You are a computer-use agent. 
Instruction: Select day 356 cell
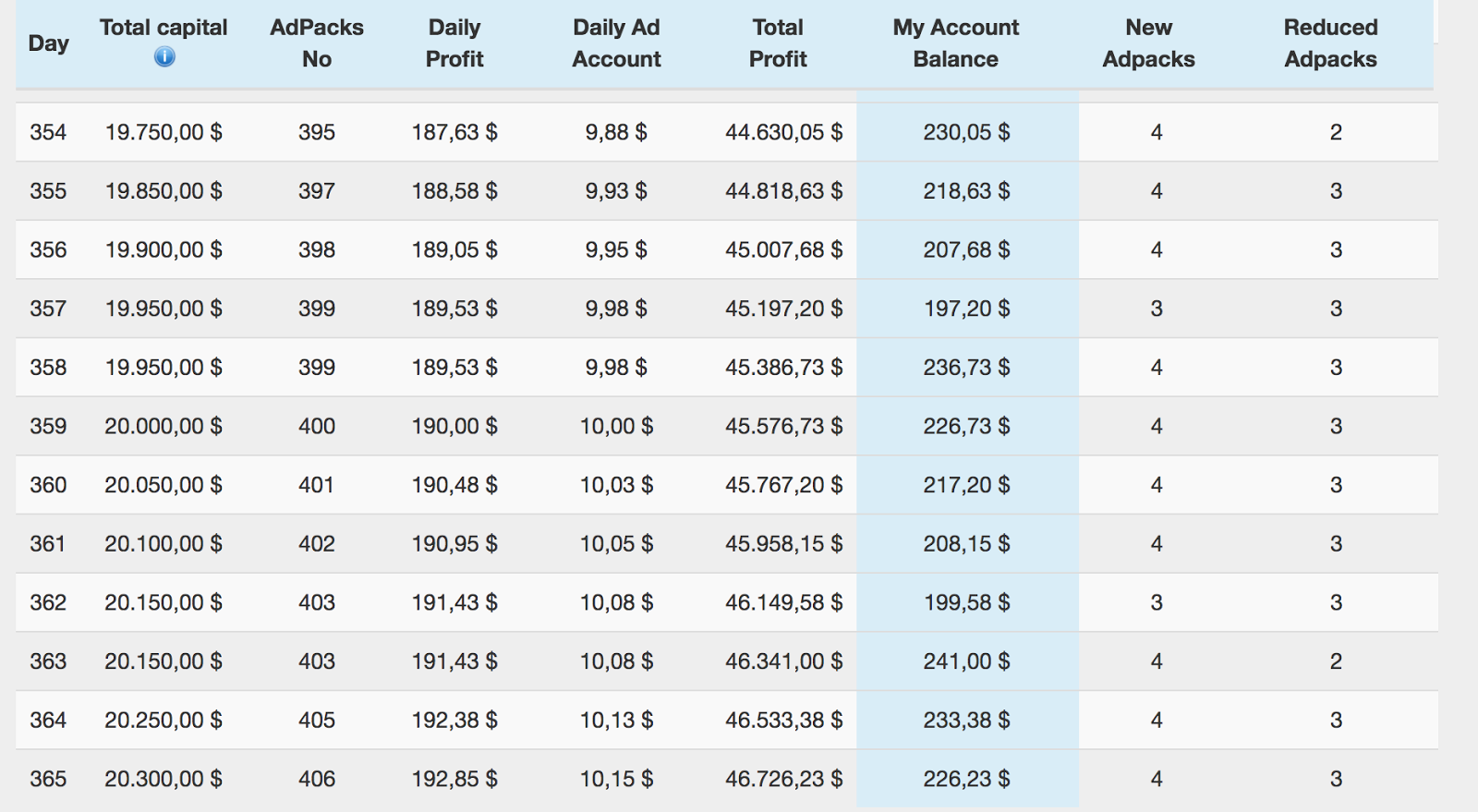(x=48, y=249)
